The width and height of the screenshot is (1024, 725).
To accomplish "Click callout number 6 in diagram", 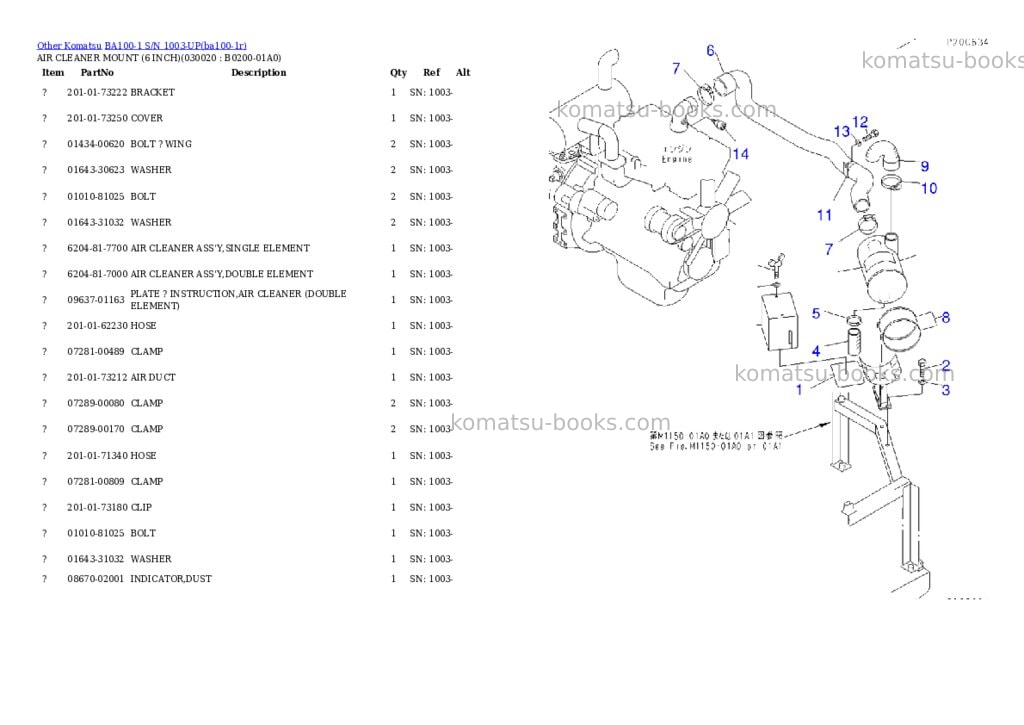I will [x=711, y=51].
